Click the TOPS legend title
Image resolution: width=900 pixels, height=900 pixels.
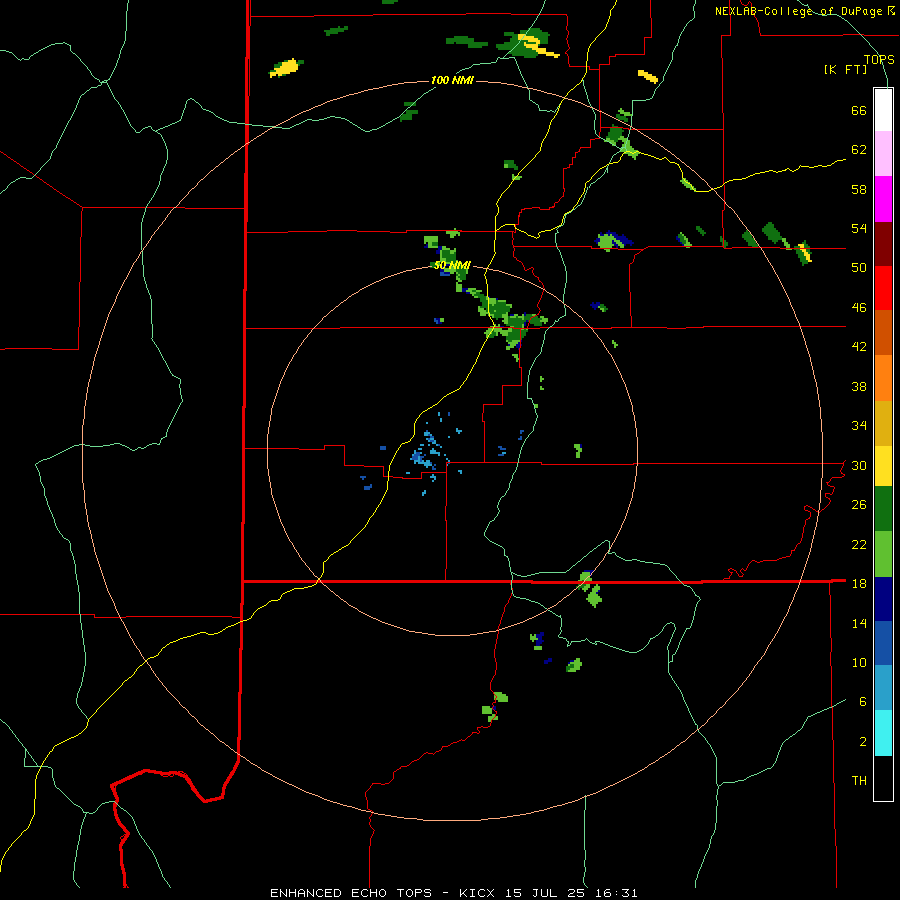879,59
